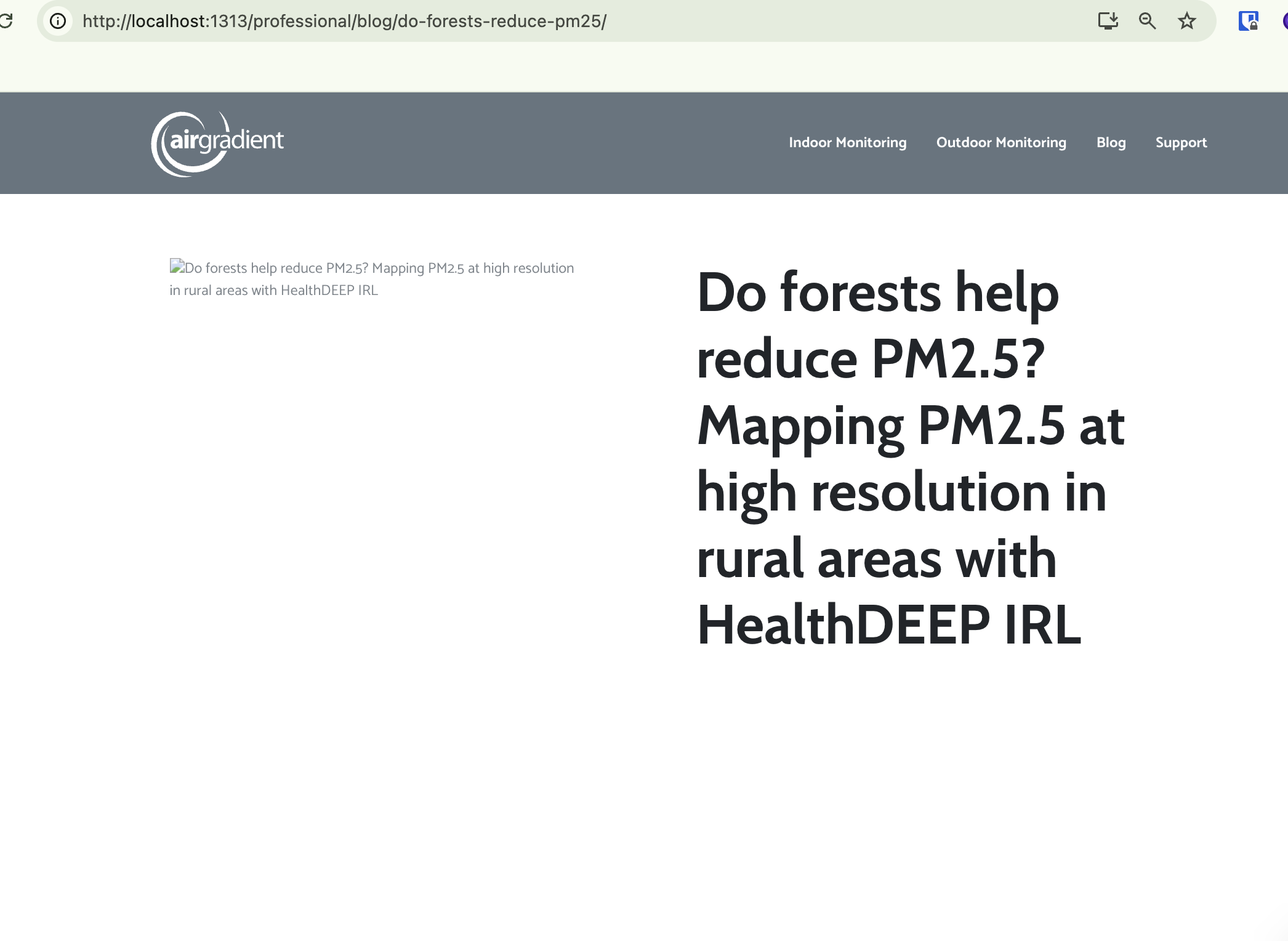Open the site information icon in the address bar
Screen dimensions: 1288x941
tap(58, 22)
